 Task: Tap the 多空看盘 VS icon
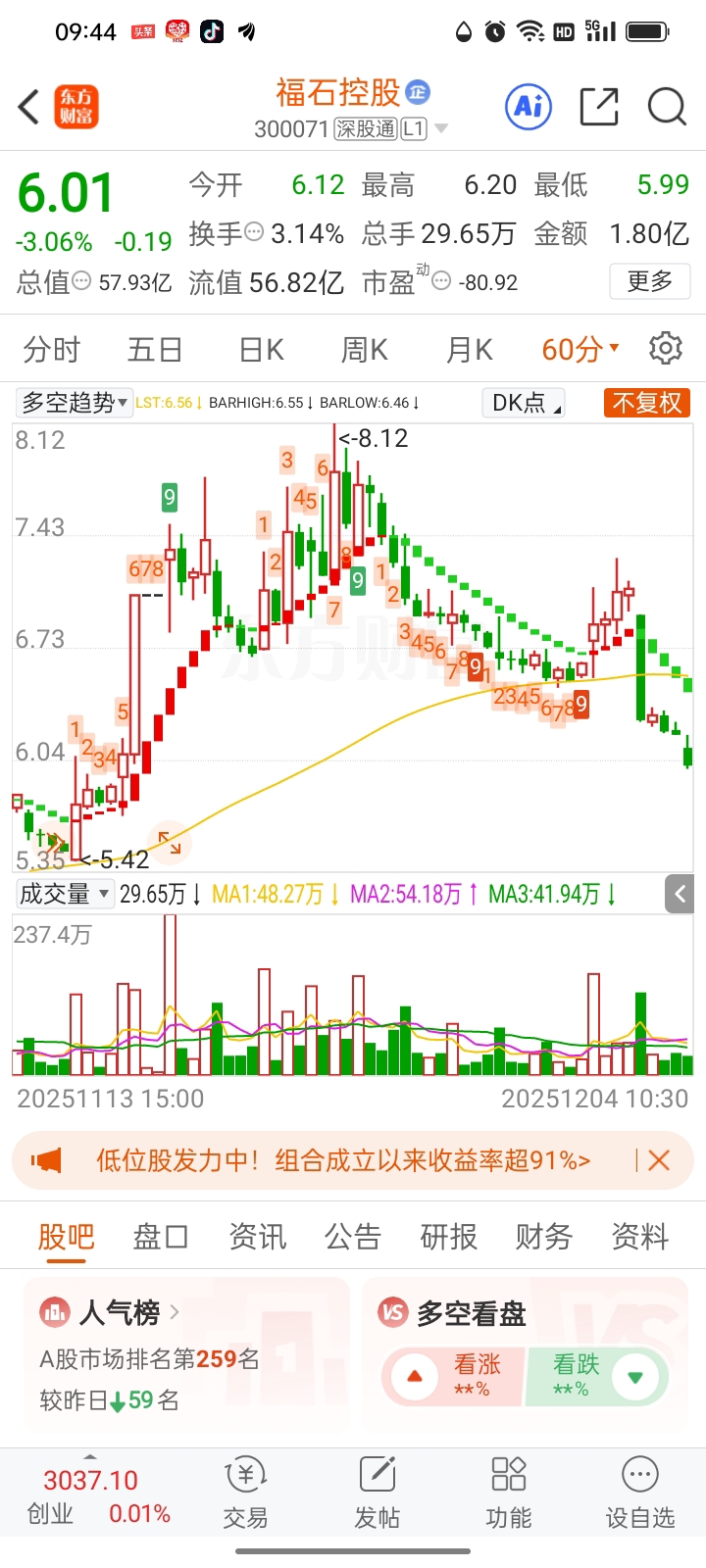[393, 1311]
